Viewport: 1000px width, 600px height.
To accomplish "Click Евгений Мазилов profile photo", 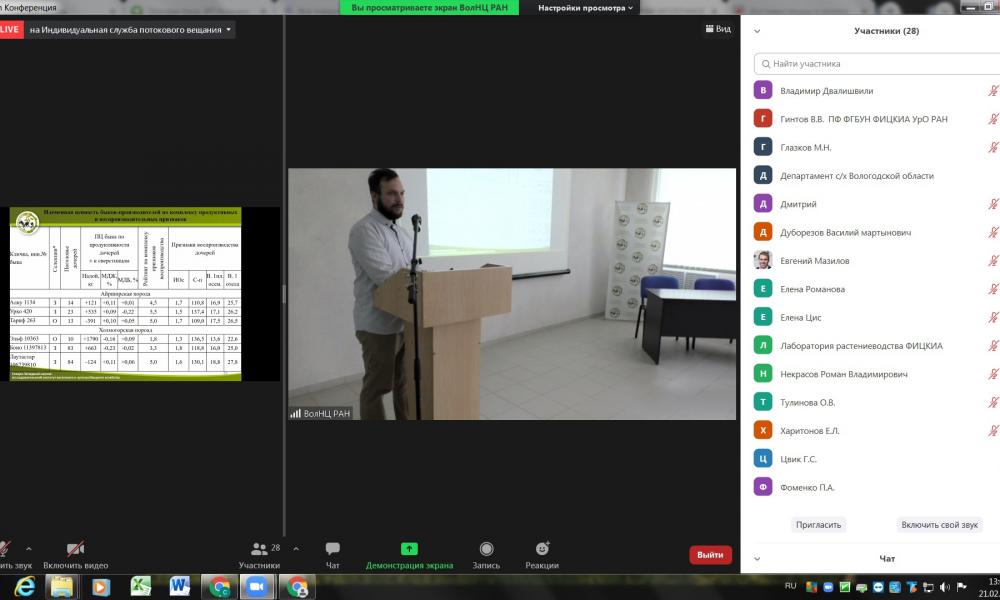I will click(x=763, y=260).
